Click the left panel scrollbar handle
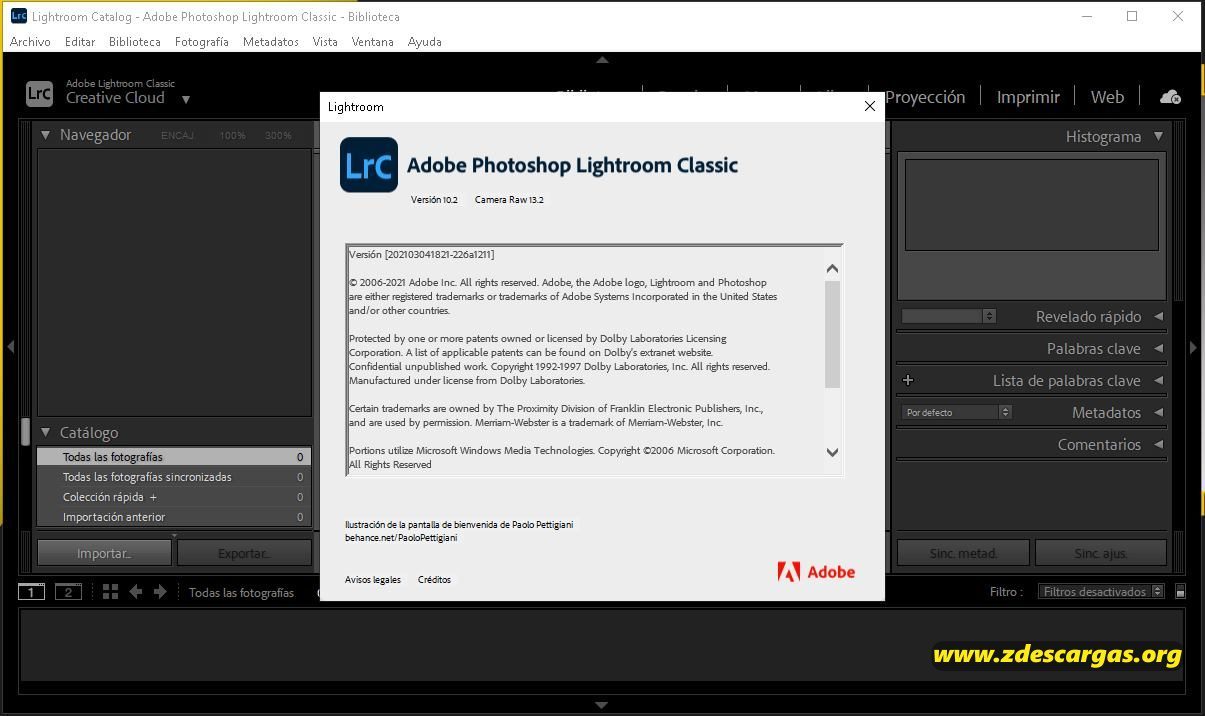This screenshot has width=1205, height=716. pyautogui.click(x=25, y=431)
